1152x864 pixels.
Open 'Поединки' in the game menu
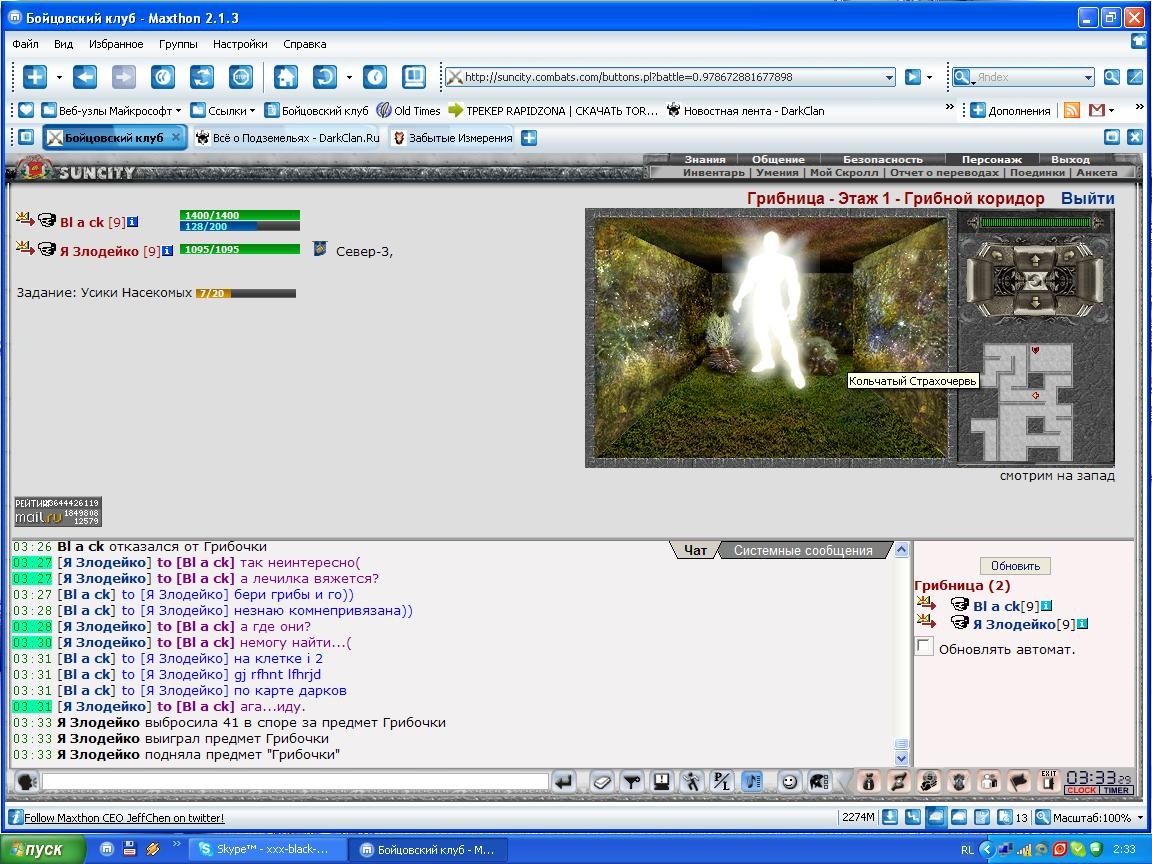1037,173
